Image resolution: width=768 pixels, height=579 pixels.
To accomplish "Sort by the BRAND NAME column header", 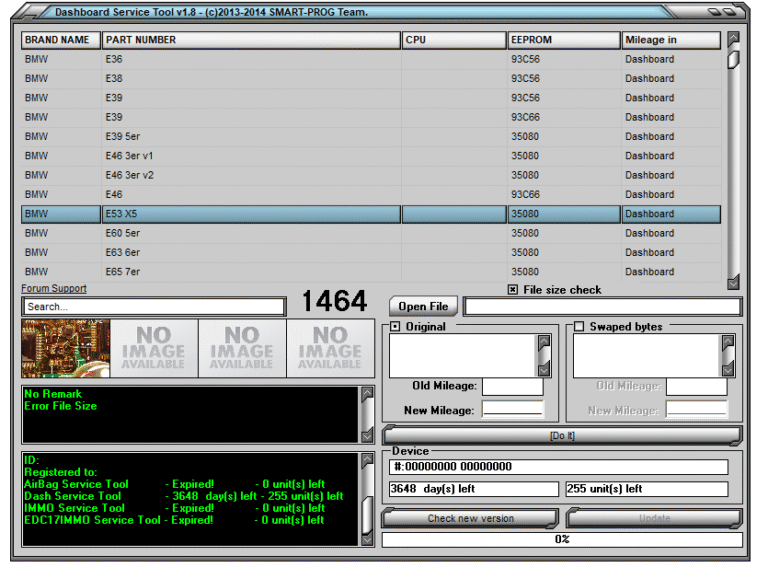I will coord(61,40).
